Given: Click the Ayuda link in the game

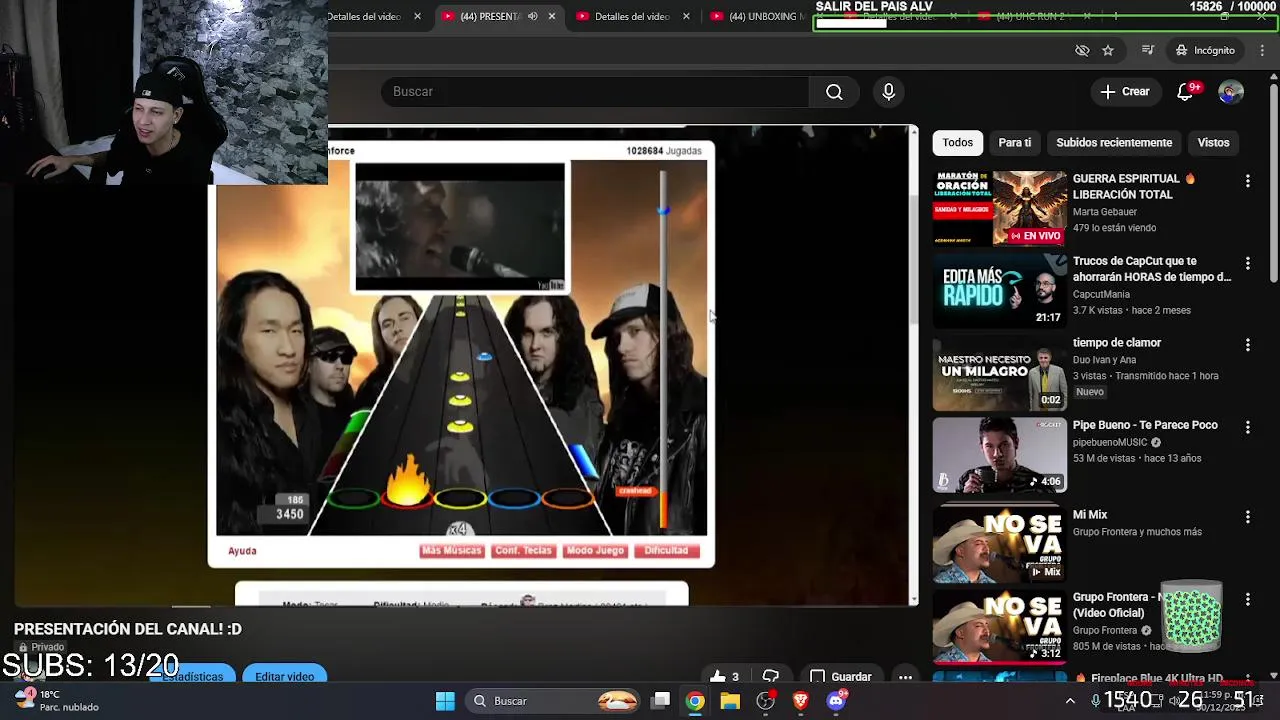Looking at the screenshot, I should pyautogui.click(x=242, y=551).
